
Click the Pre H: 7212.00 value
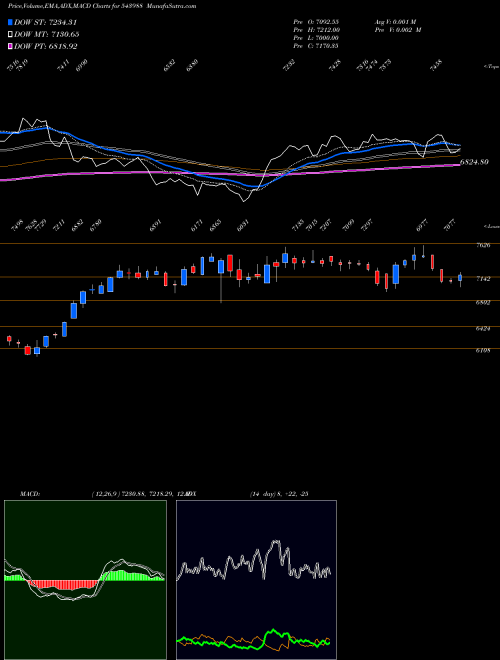point(316,29)
